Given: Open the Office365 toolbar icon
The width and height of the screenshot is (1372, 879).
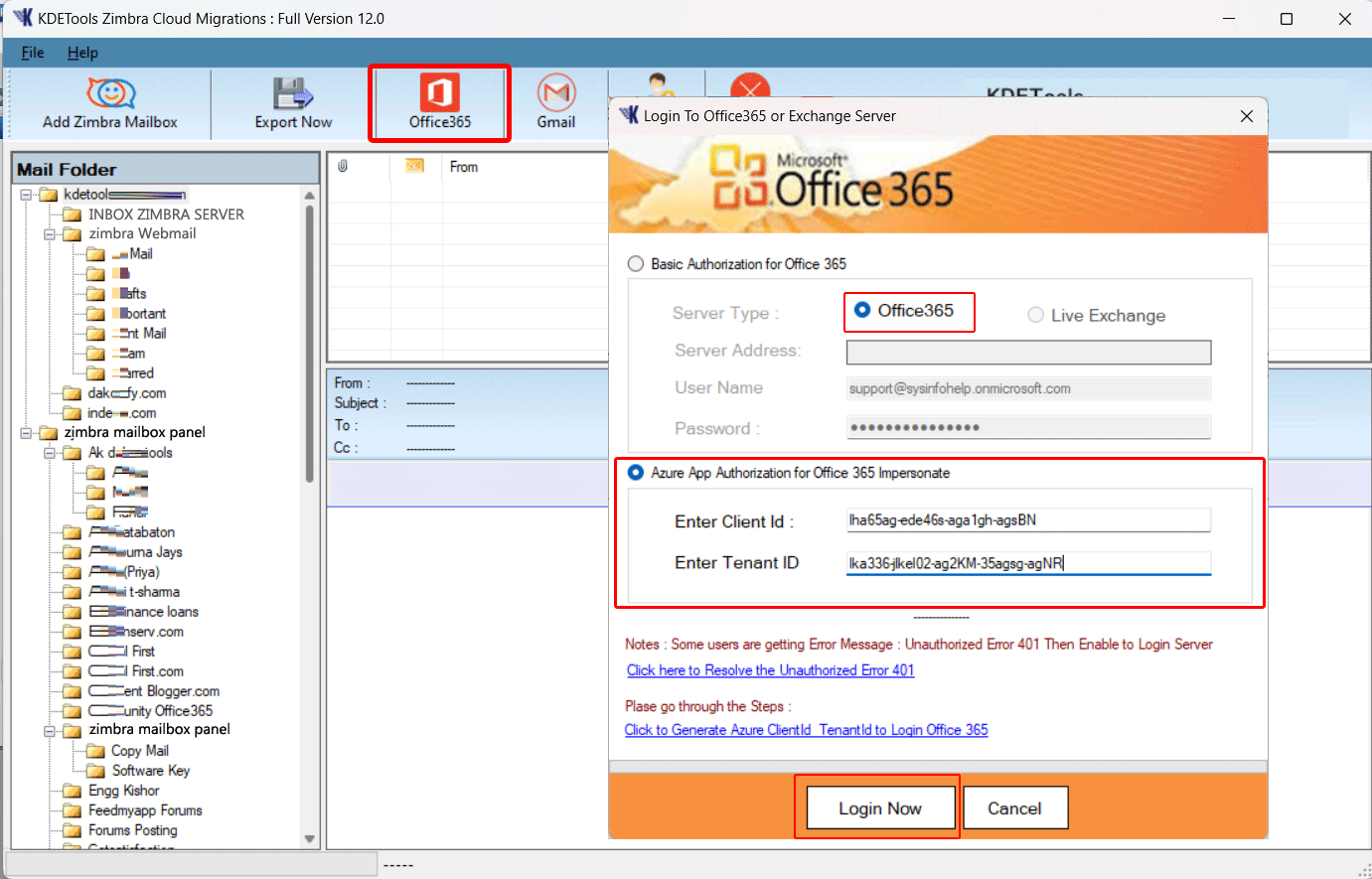Looking at the screenshot, I should coord(439,94).
